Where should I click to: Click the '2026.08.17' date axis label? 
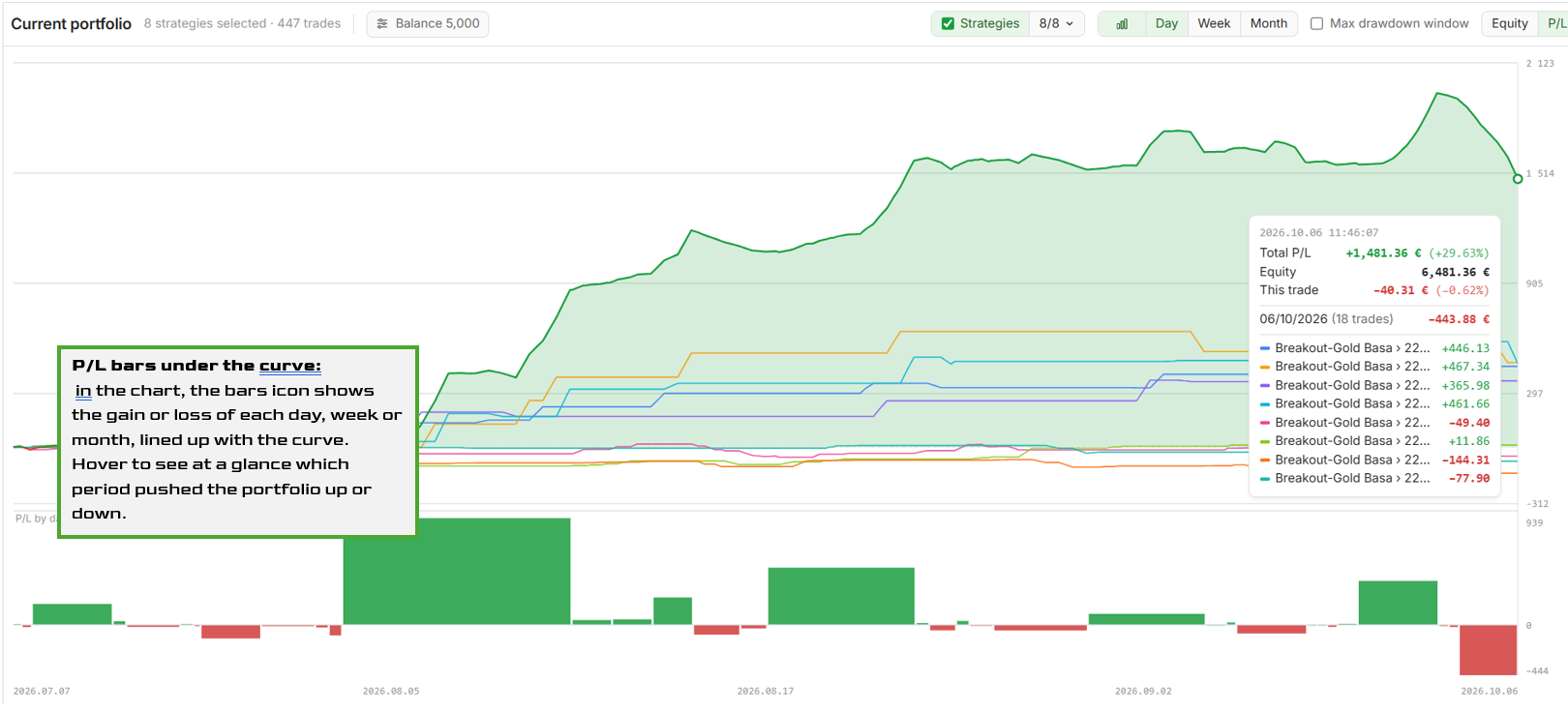[x=765, y=691]
